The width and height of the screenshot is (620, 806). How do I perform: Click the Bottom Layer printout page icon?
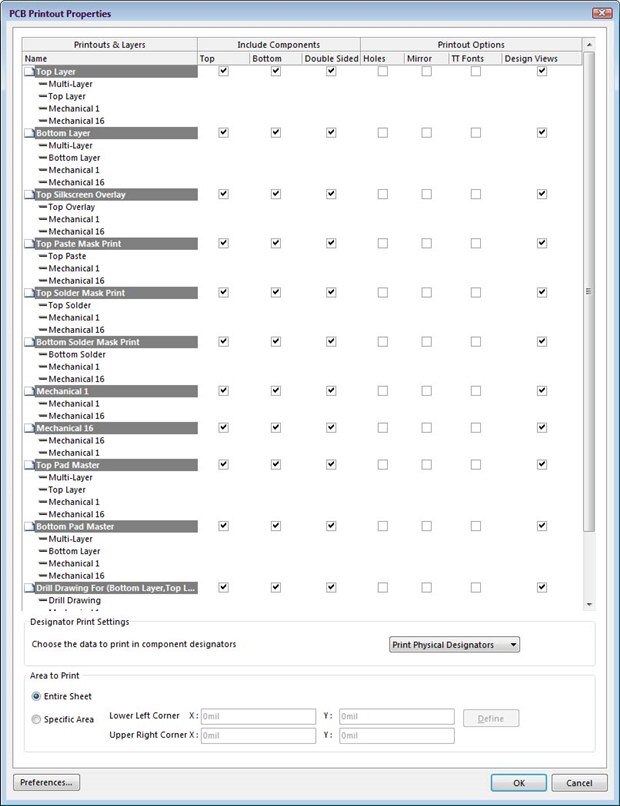(29, 133)
